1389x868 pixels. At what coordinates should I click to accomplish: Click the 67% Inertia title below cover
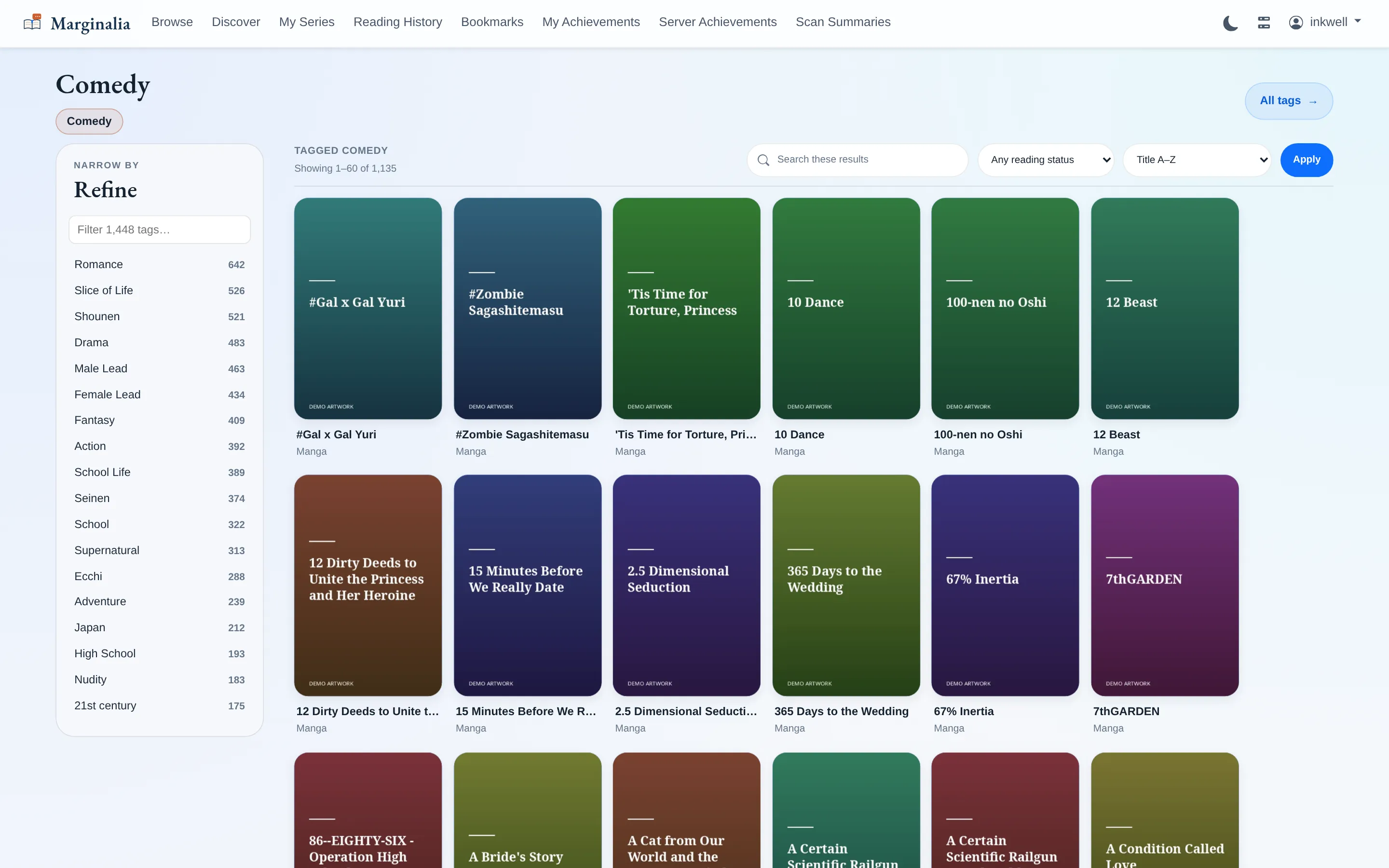point(964,711)
